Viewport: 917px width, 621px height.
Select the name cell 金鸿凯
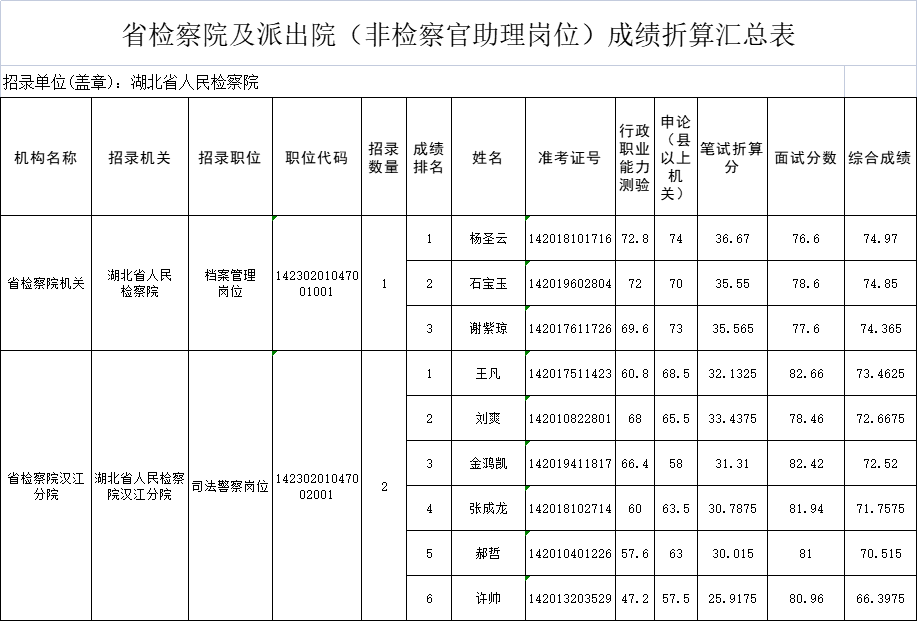[488, 463]
